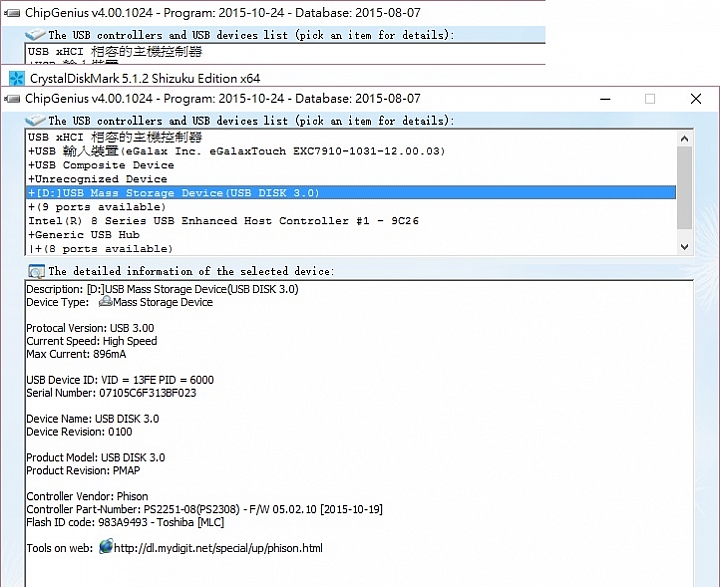The height and width of the screenshot is (587, 720).
Task: Select the [D:]USB Mass Storage Device row
Action: (351, 192)
